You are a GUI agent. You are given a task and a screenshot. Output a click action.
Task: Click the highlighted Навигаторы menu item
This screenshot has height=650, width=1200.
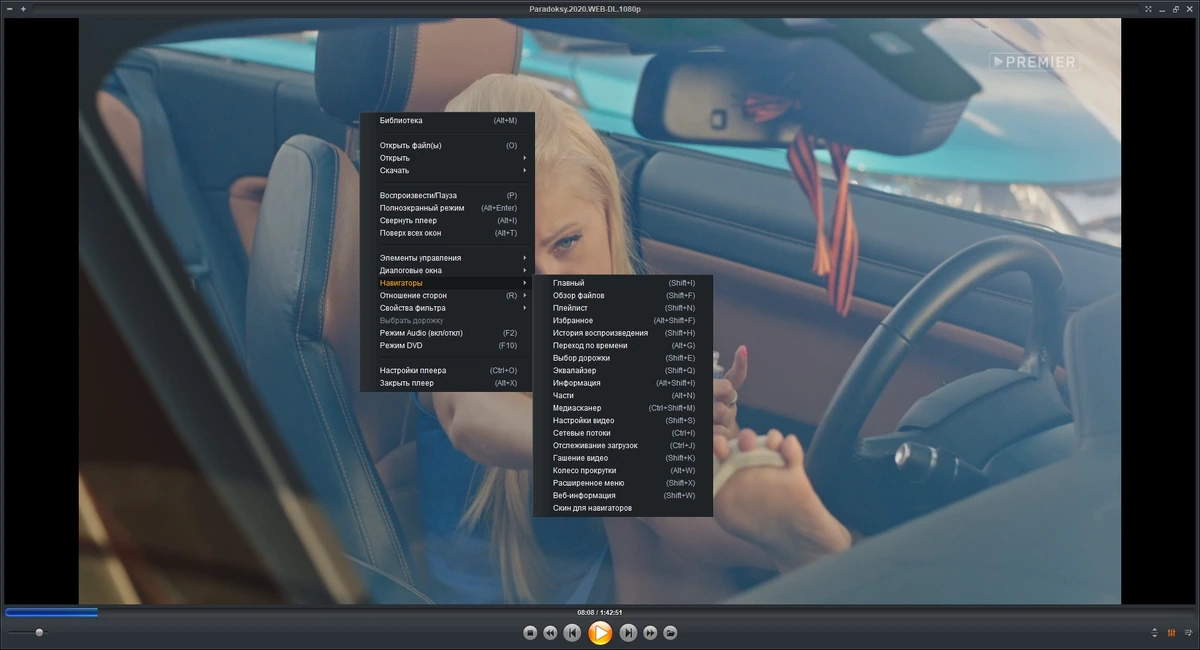(448, 283)
